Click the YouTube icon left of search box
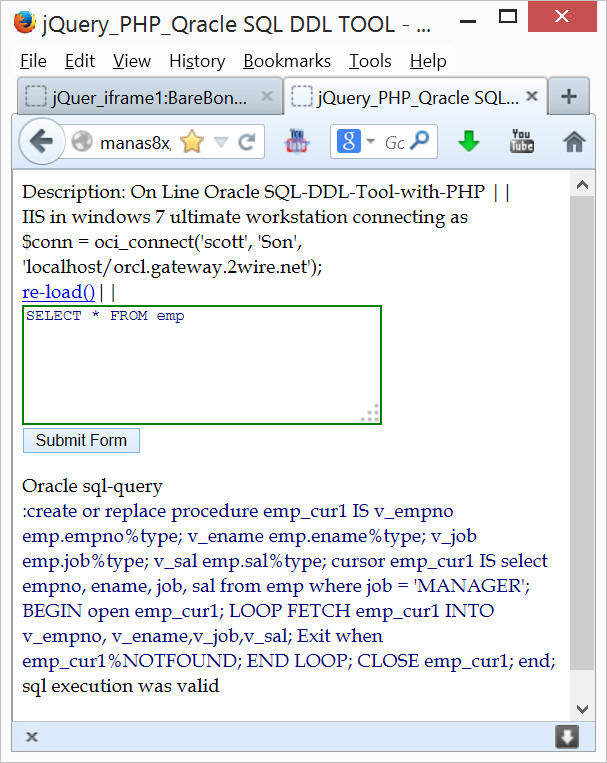Screen dimensions: 607x763 297,142
